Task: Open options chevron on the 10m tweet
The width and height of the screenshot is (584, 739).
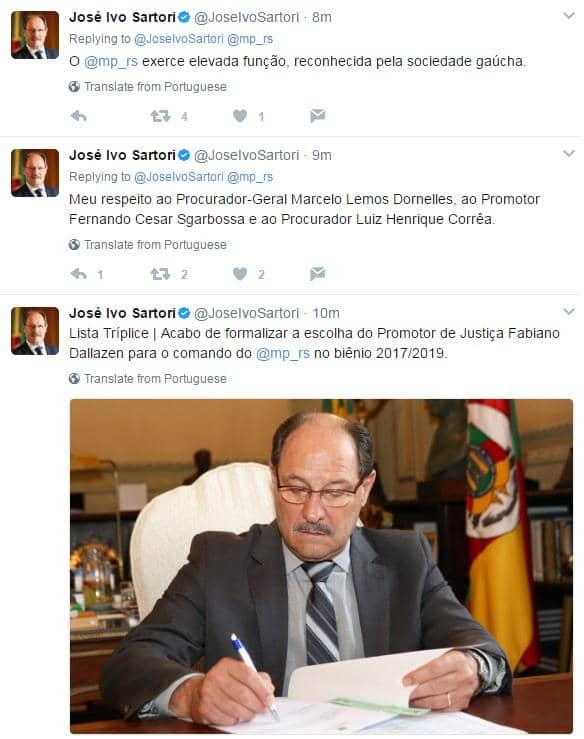Action: coord(569,312)
